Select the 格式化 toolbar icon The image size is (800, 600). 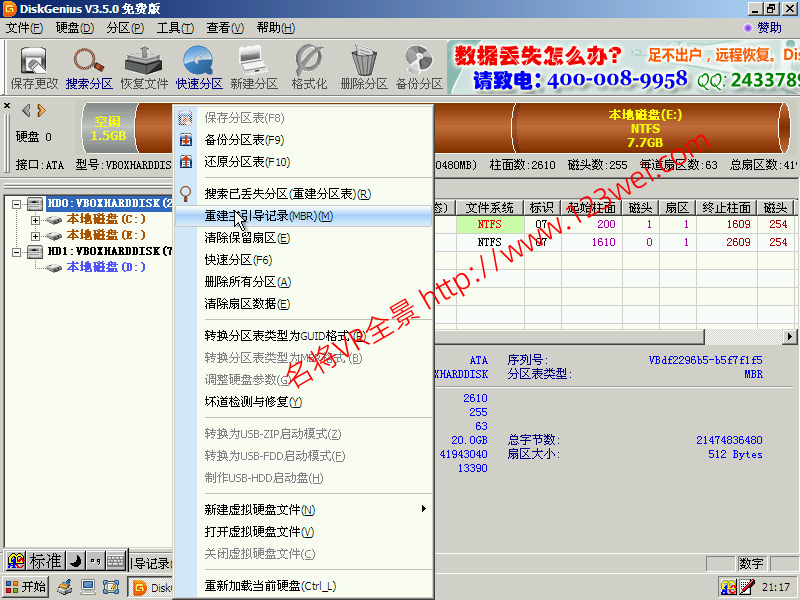pyautogui.click(x=309, y=67)
